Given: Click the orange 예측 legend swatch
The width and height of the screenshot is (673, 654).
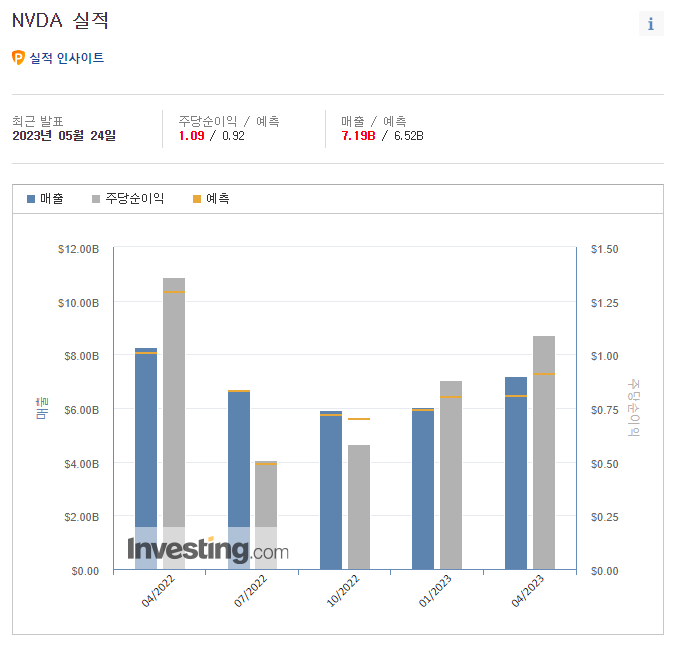Looking at the screenshot, I should pyautogui.click(x=197, y=199).
